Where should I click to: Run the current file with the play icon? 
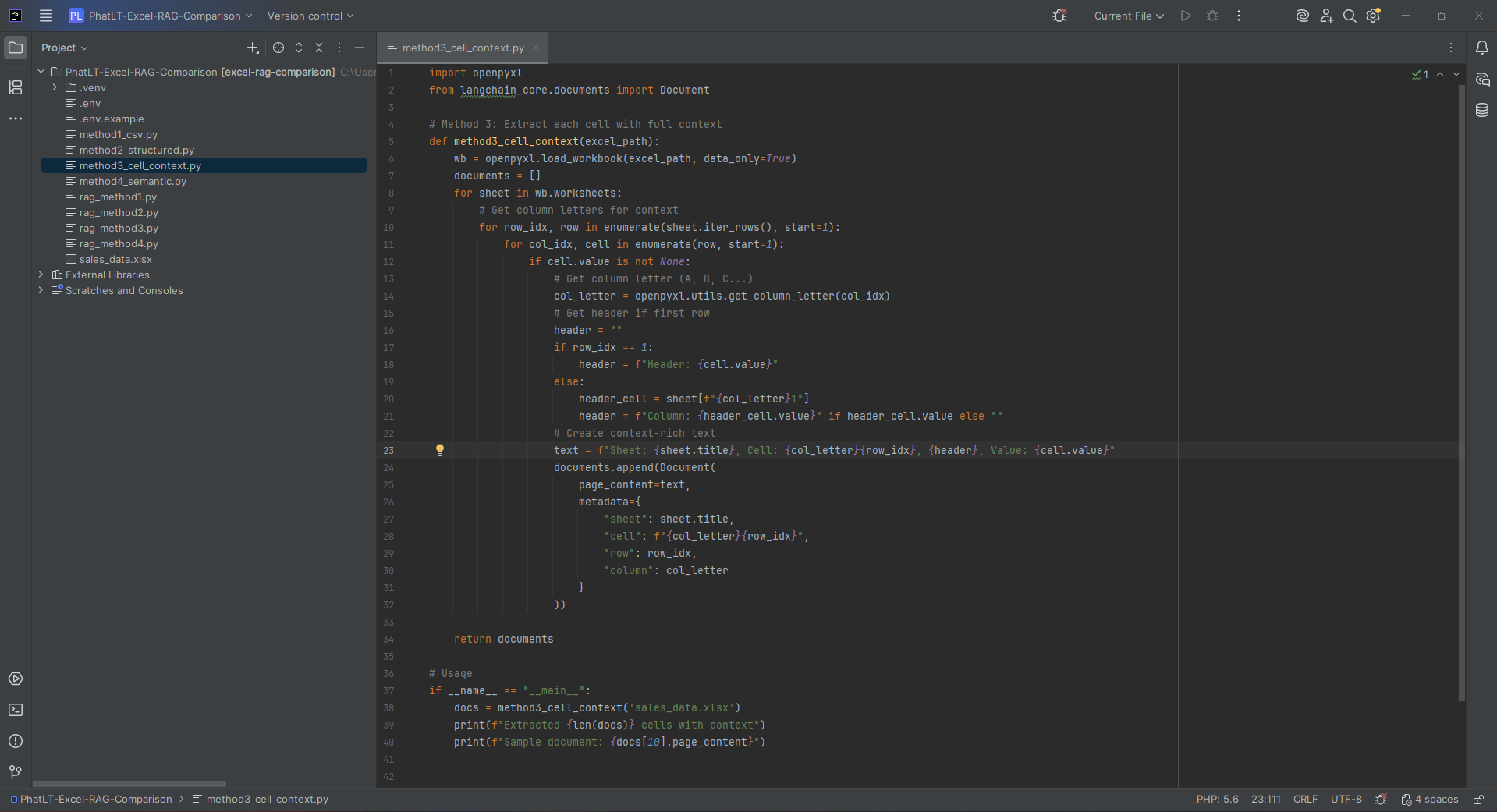point(1185,16)
